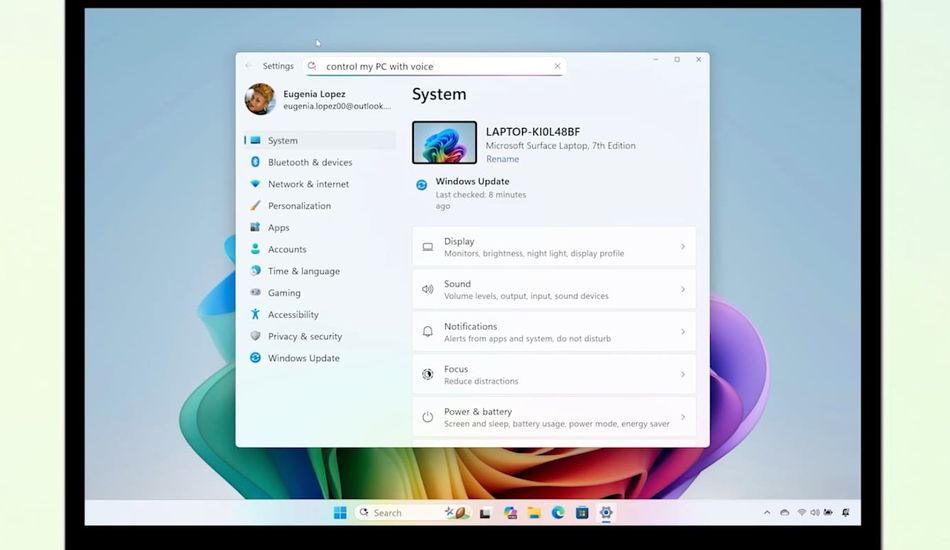
Task: Show hidden system tray icons
Action: pos(767,513)
